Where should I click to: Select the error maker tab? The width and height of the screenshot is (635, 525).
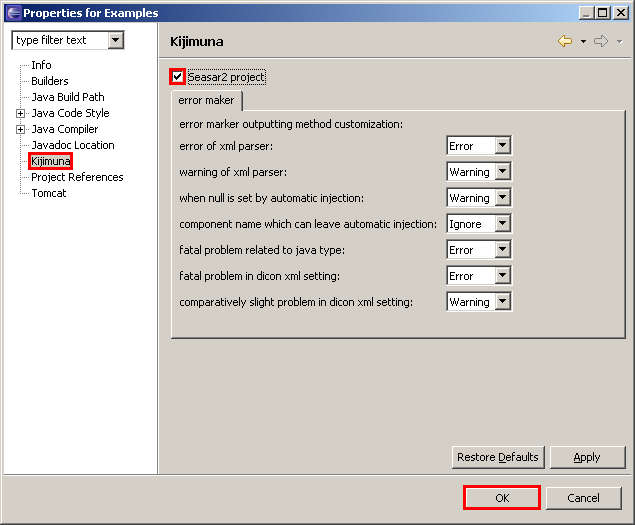[x=206, y=101]
